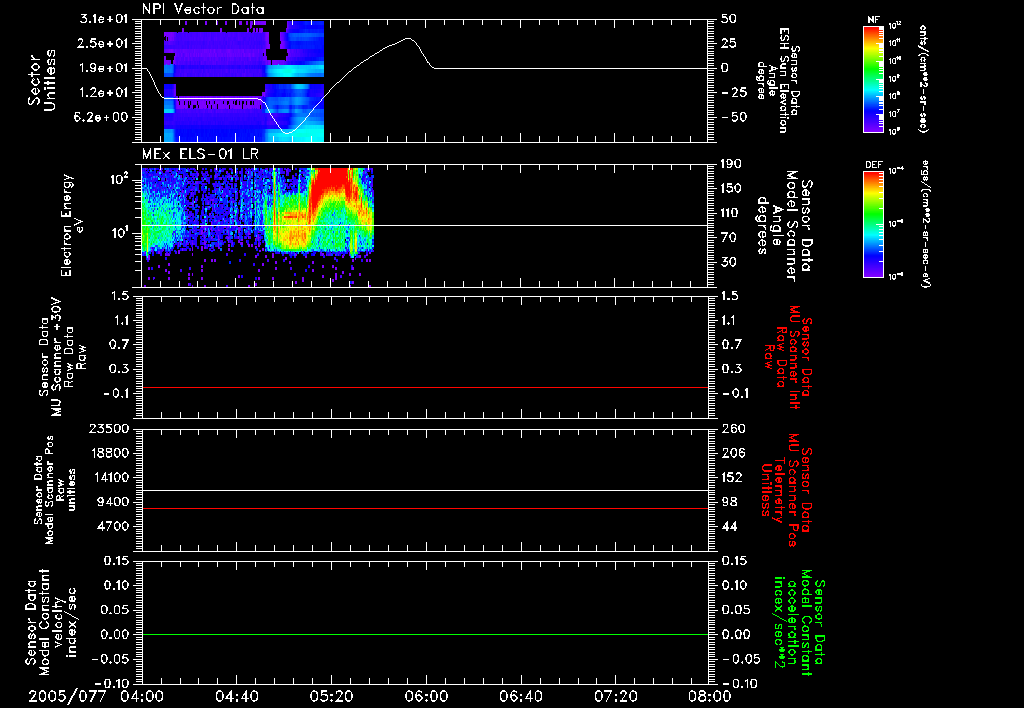Click the "DEF" colorbar label
Viewport: 1024px width, 708px height.
coord(874,165)
